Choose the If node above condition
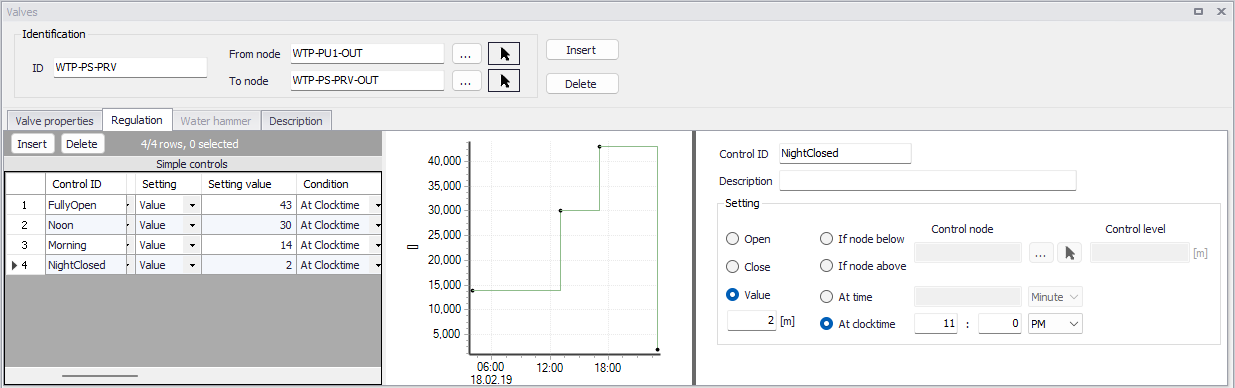The height and width of the screenshot is (388, 1235). pos(827,266)
